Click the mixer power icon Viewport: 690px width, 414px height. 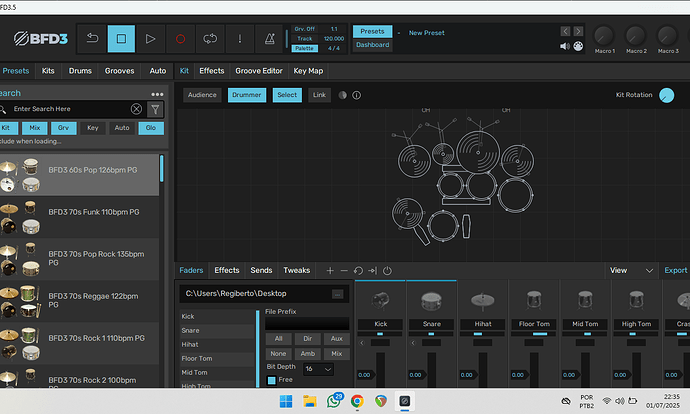(x=387, y=271)
